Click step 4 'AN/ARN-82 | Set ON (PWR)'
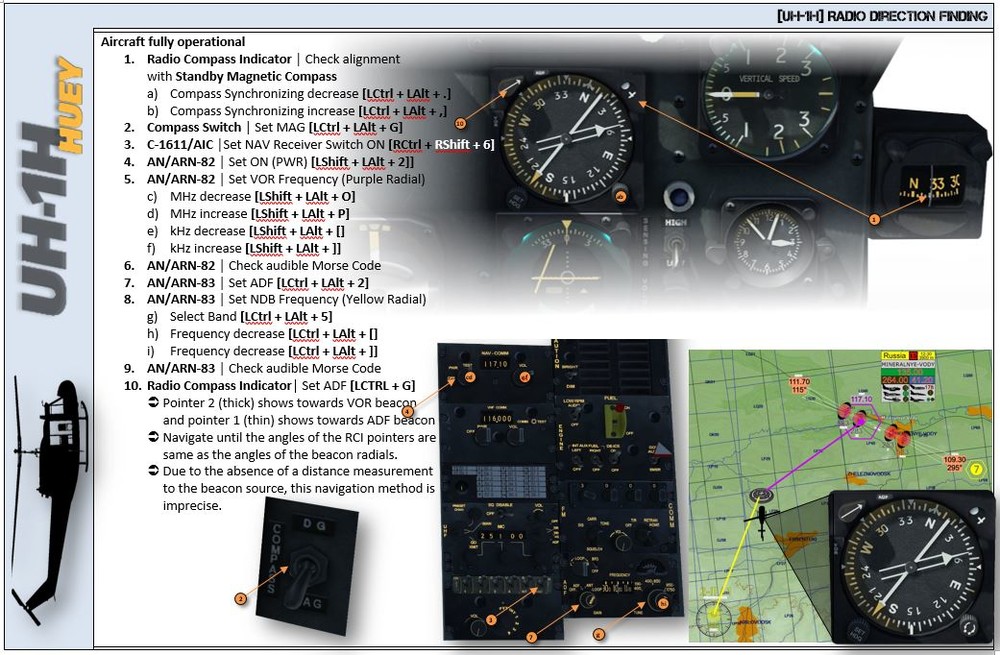The height and width of the screenshot is (655, 1000). click(x=280, y=162)
